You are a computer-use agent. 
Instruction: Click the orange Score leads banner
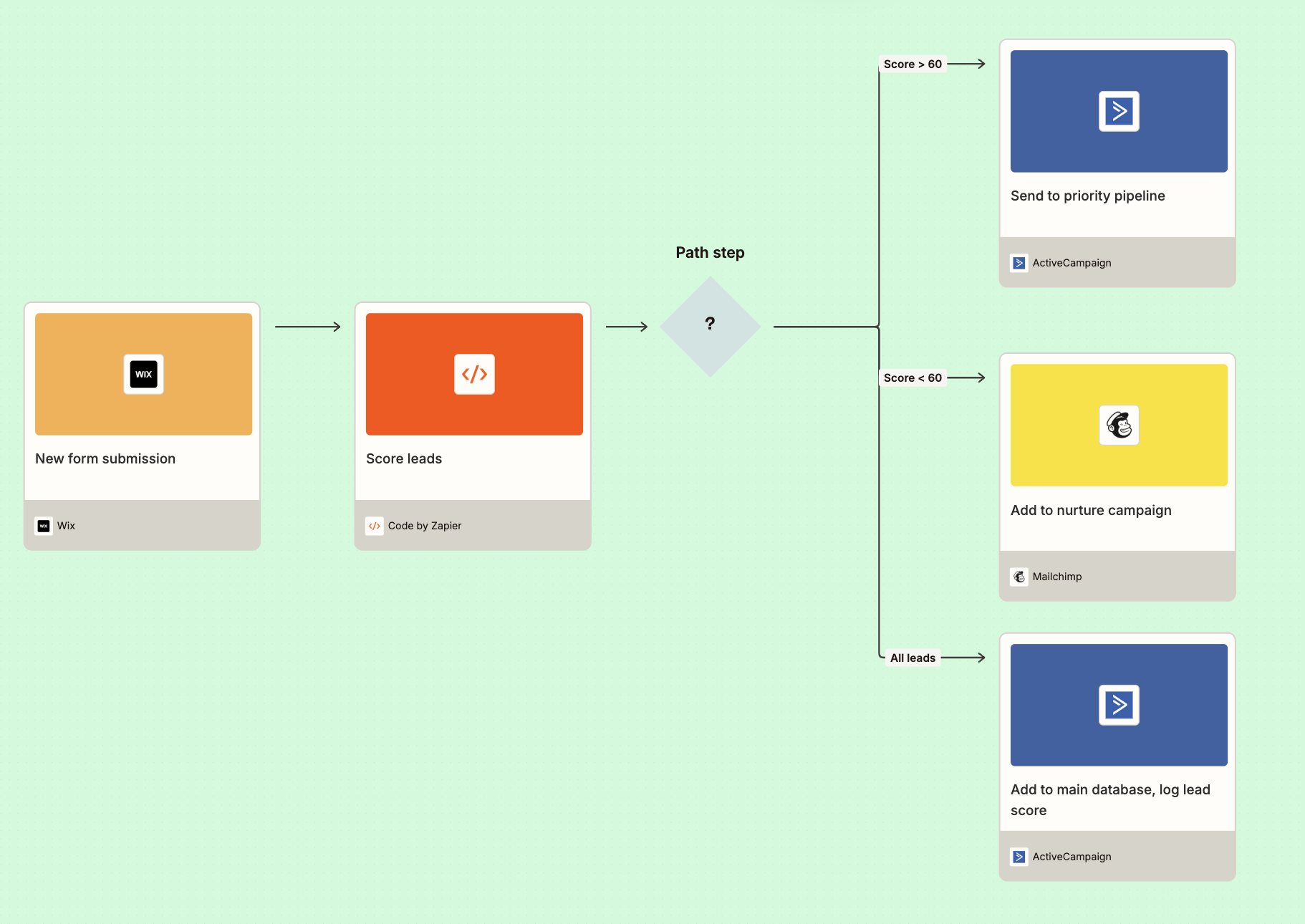click(474, 374)
